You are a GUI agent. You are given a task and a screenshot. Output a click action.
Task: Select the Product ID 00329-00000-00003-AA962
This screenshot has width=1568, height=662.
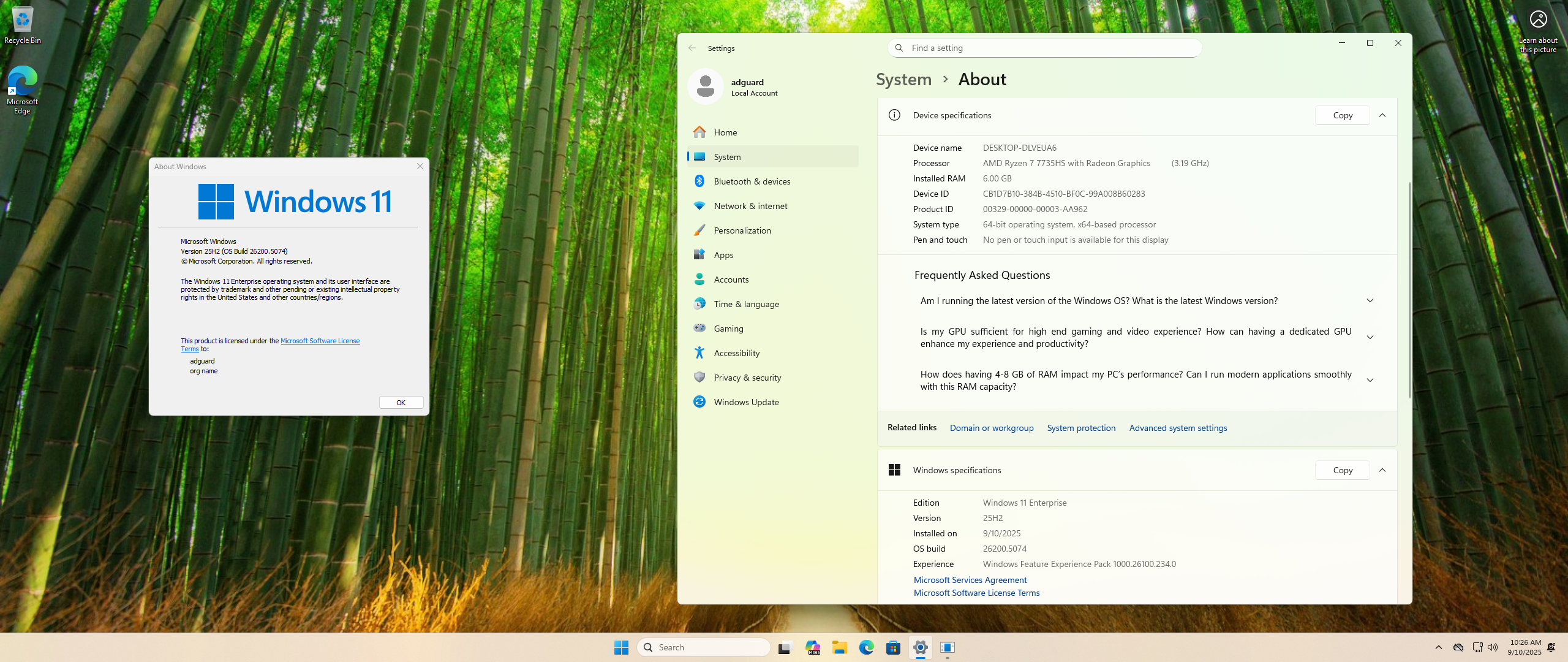coord(1035,209)
